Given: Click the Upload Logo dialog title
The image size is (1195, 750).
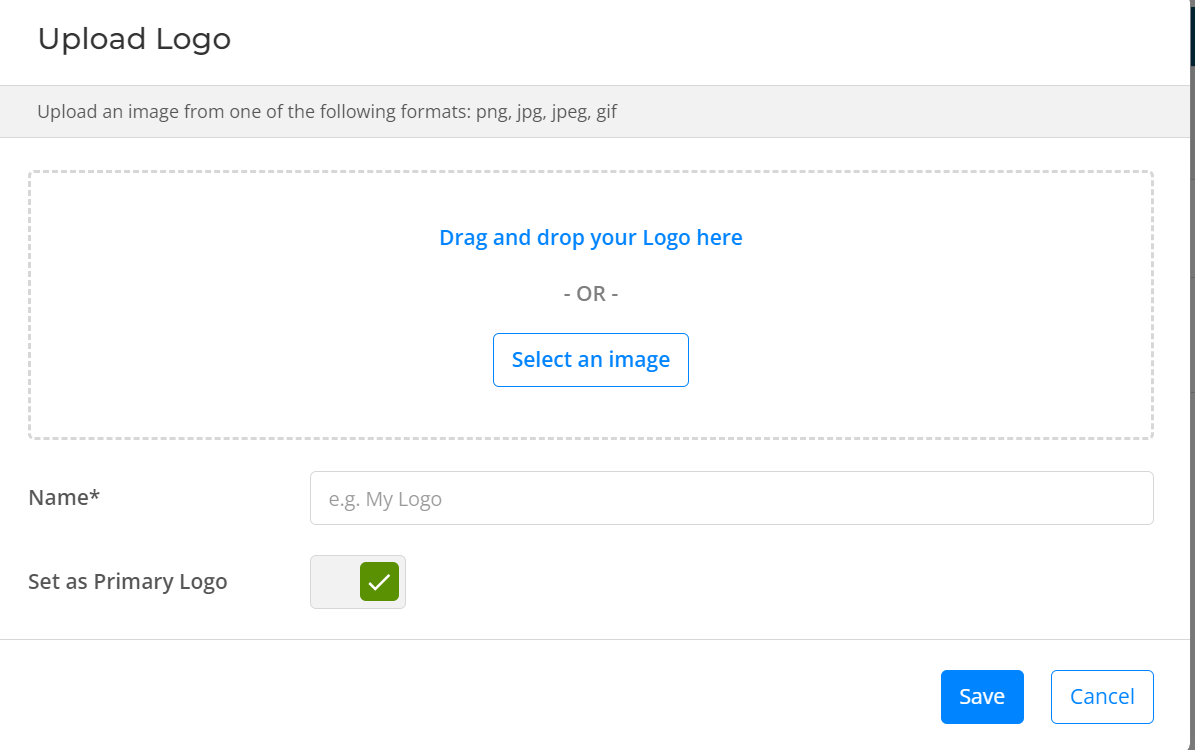Looking at the screenshot, I should 134,39.
